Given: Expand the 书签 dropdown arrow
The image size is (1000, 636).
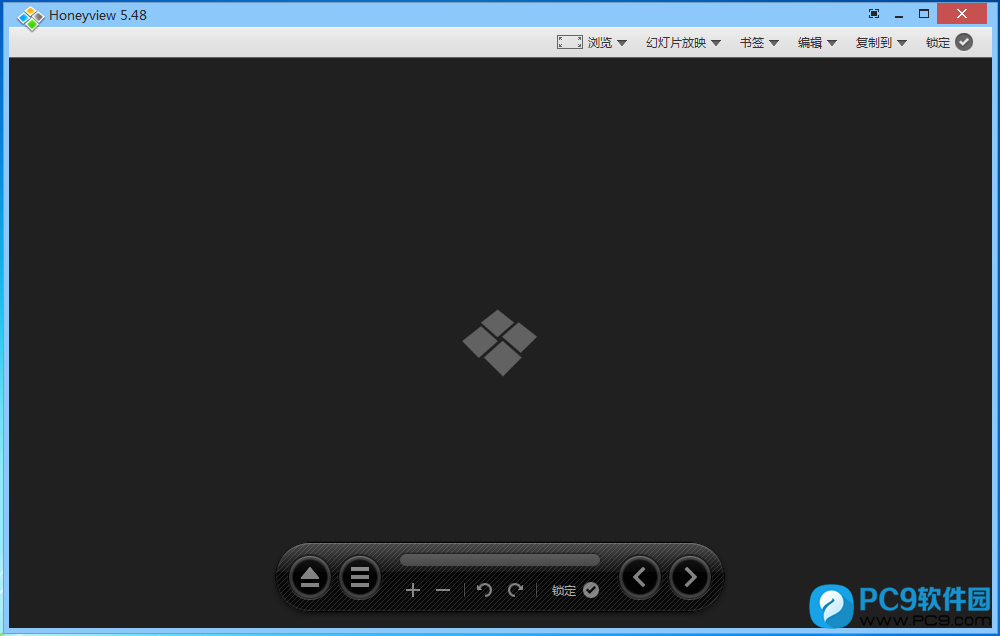Looking at the screenshot, I should [774, 43].
